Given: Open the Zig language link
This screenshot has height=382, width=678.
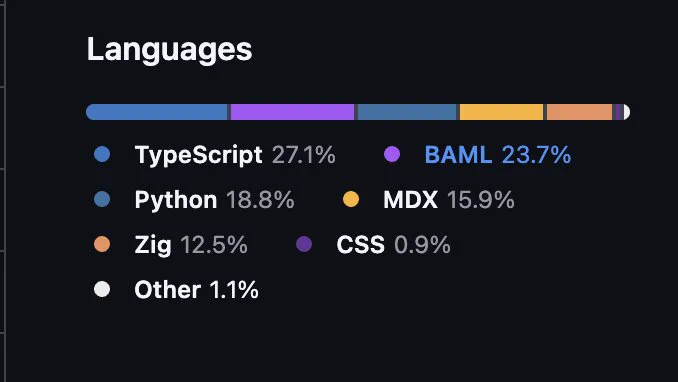Looking at the screenshot, I should pyautogui.click(x=171, y=244).
